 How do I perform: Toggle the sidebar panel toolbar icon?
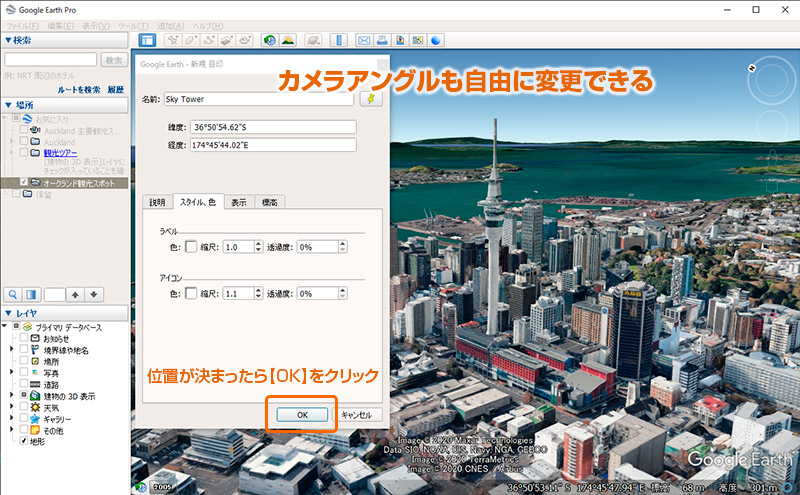click(147, 40)
